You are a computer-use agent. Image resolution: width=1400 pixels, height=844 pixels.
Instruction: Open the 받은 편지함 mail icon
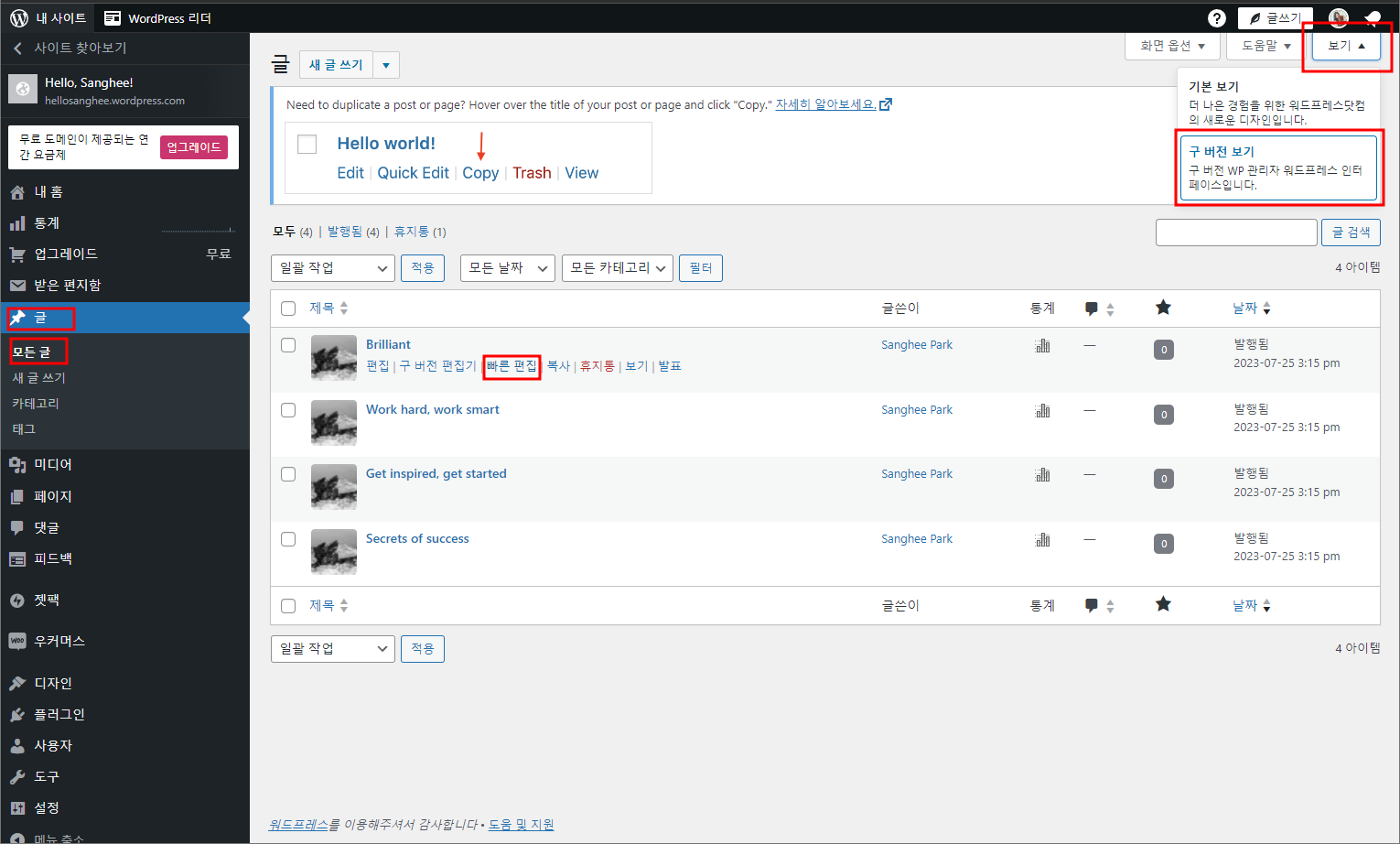click(17, 286)
